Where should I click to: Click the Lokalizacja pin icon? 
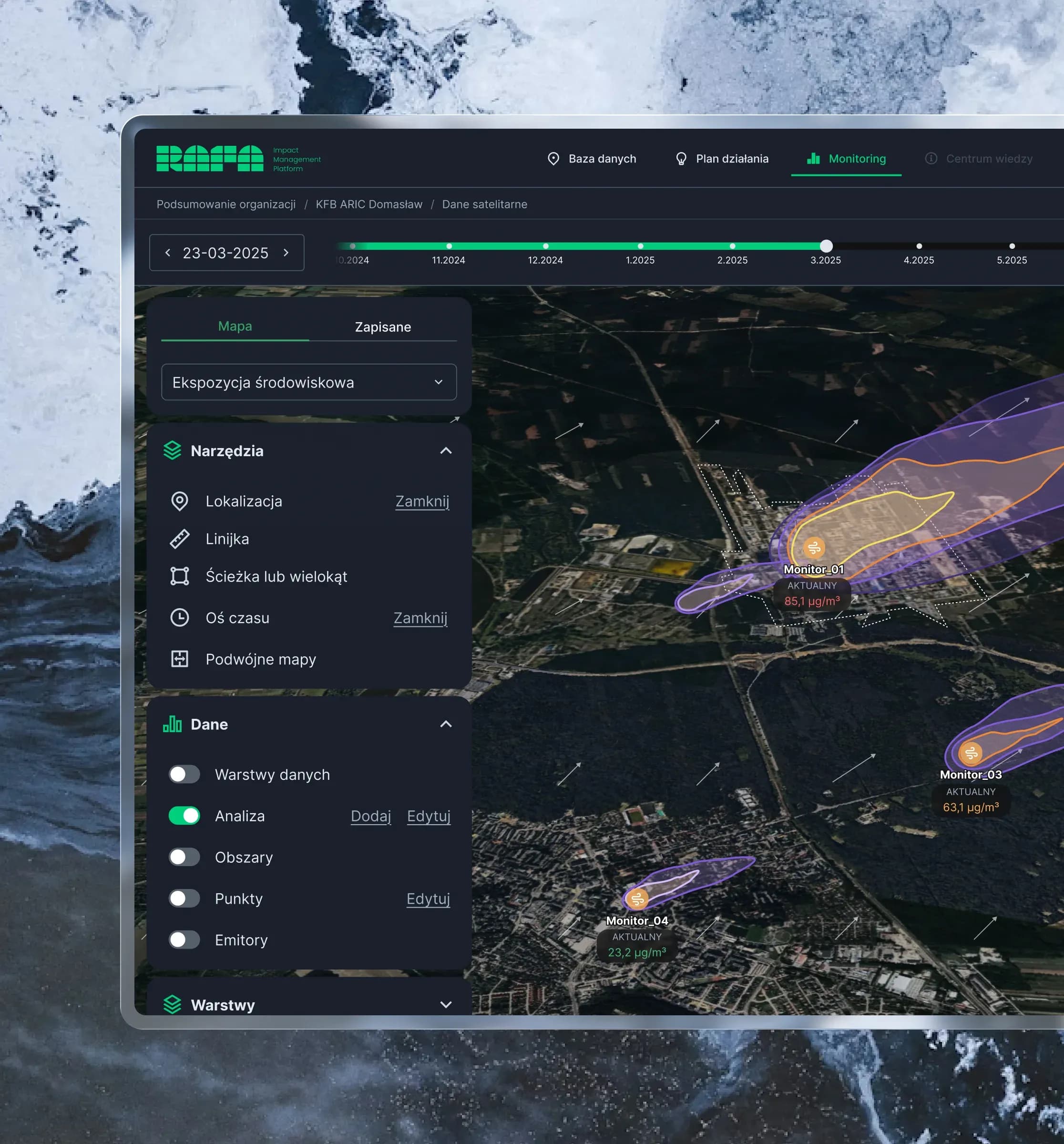tap(180, 501)
